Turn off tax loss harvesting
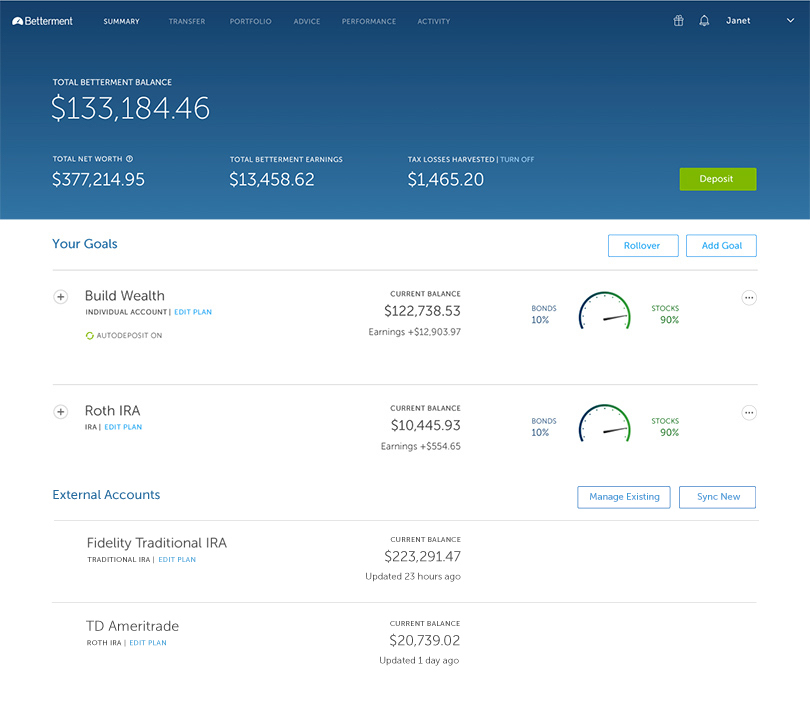810x704 pixels. [x=517, y=159]
